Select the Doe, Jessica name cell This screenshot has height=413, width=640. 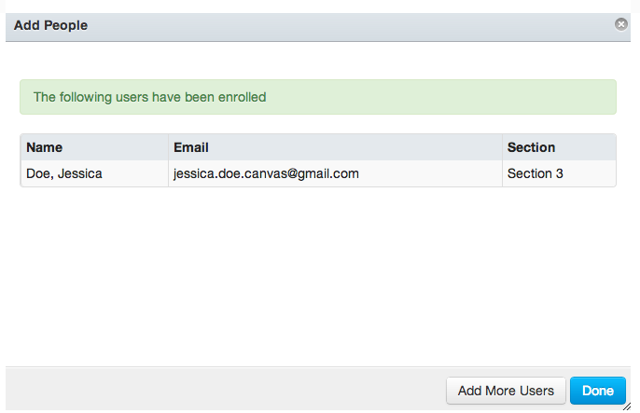pos(64,173)
